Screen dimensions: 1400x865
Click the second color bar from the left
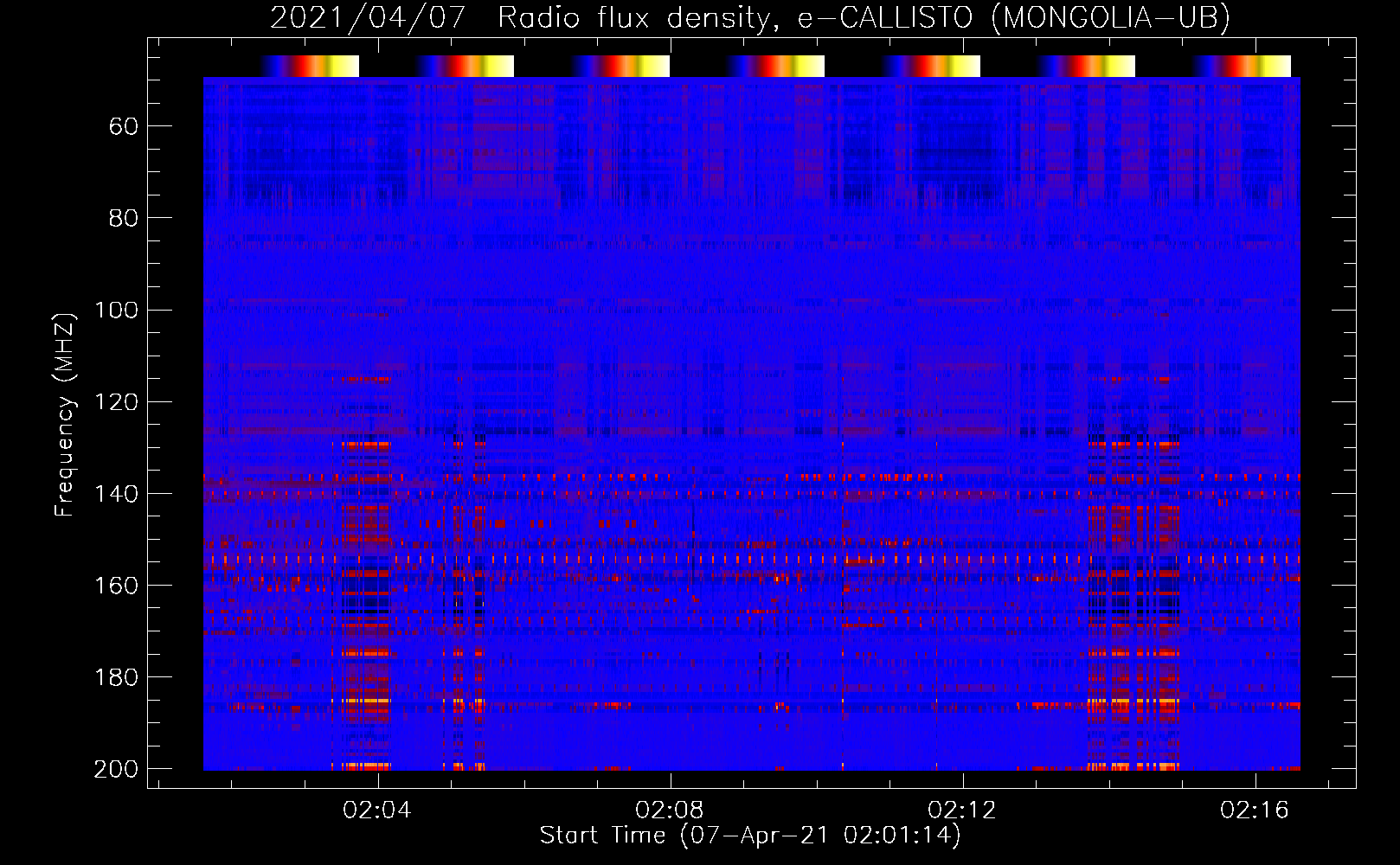click(465, 66)
